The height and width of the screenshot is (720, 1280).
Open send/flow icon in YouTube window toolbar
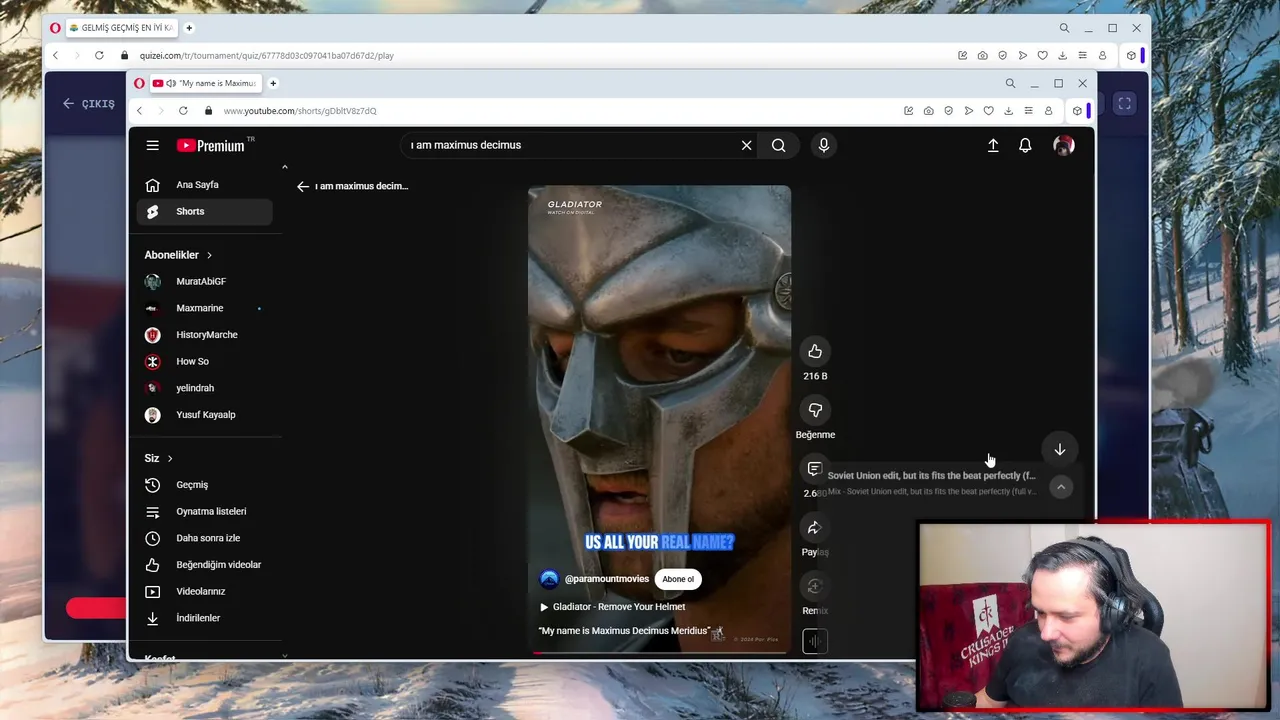tap(969, 111)
